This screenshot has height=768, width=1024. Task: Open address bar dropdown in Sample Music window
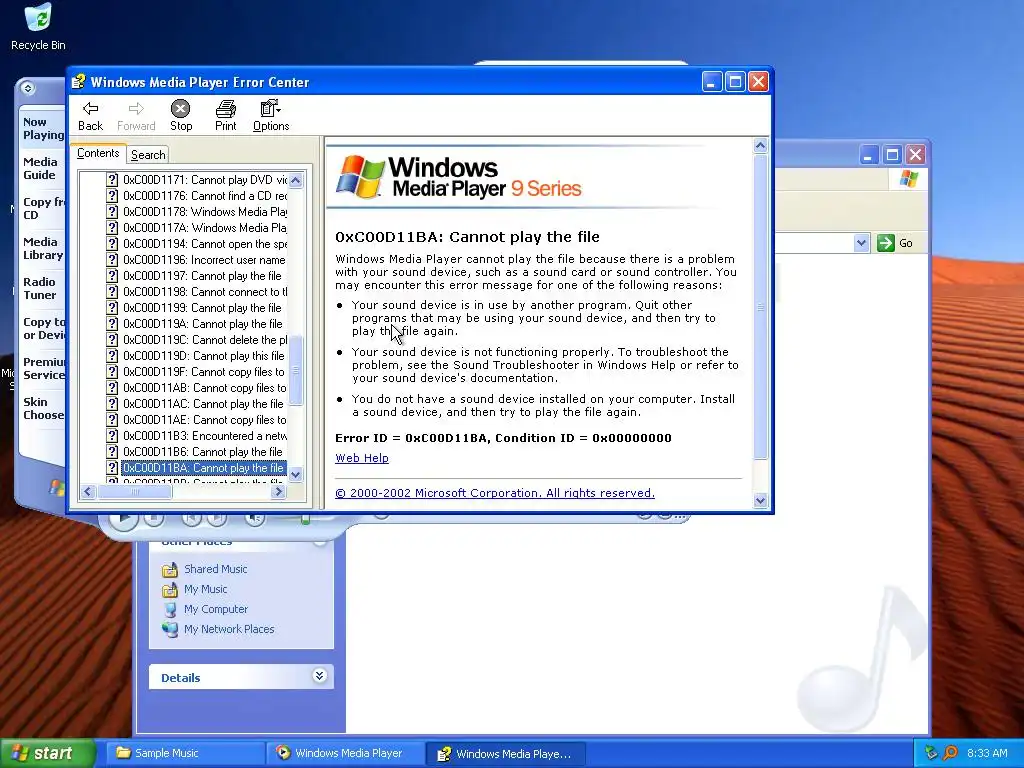[861, 243]
